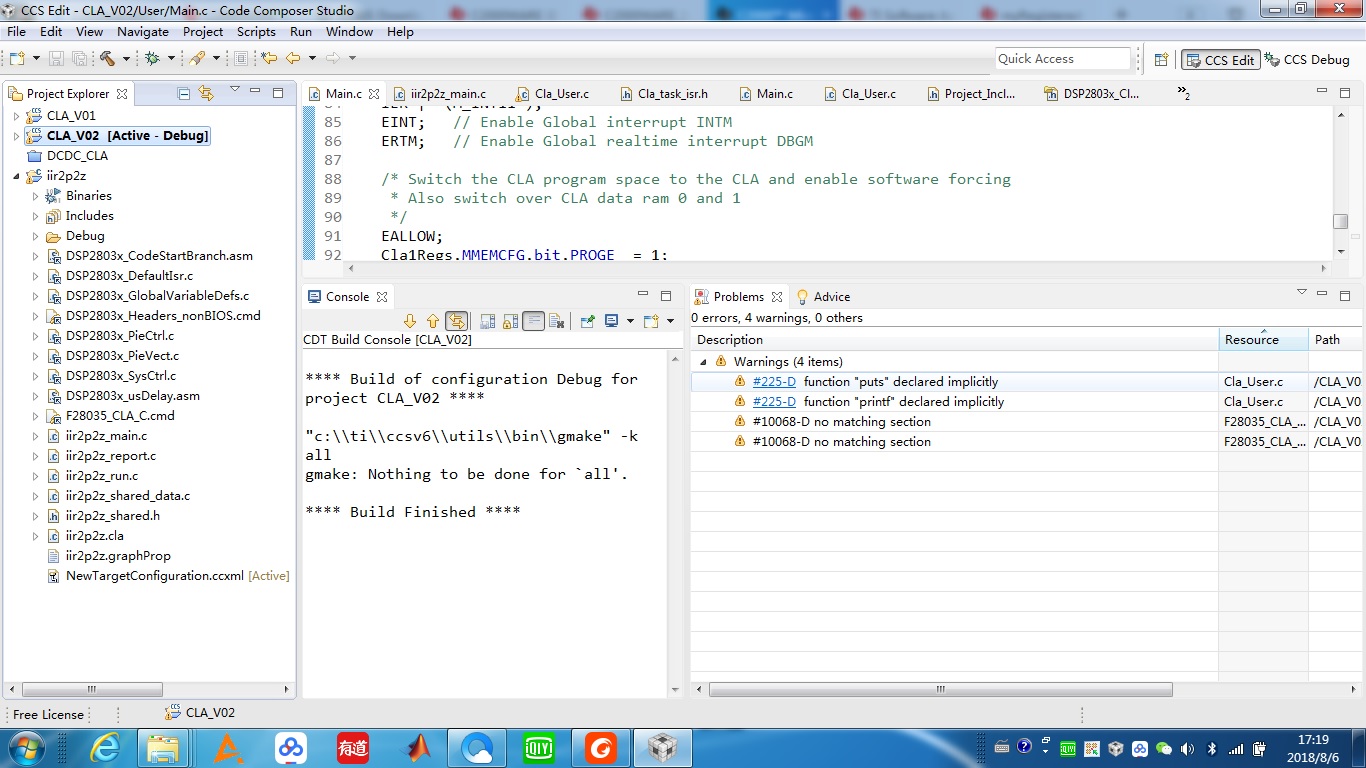The width and height of the screenshot is (1366, 768).
Task: Expand the CLA_V02 project
Action: click(x=16, y=136)
